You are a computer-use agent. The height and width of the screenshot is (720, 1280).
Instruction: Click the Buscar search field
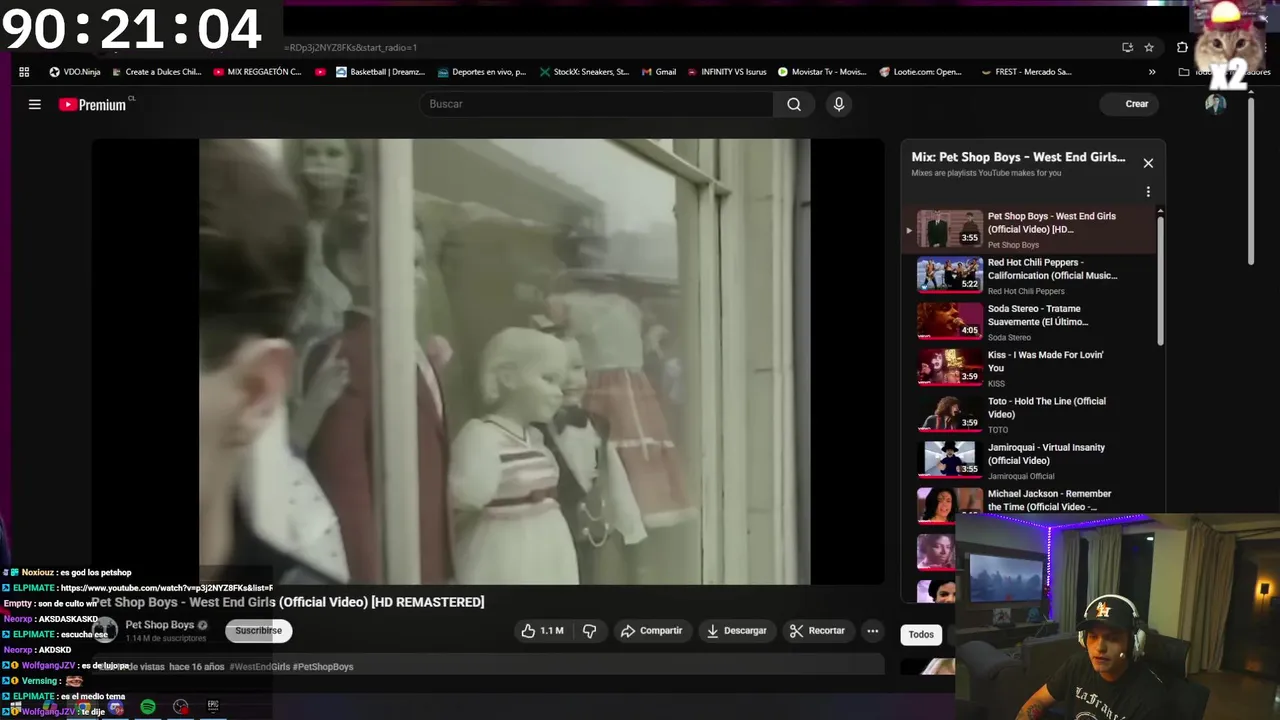tap(597, 104)
